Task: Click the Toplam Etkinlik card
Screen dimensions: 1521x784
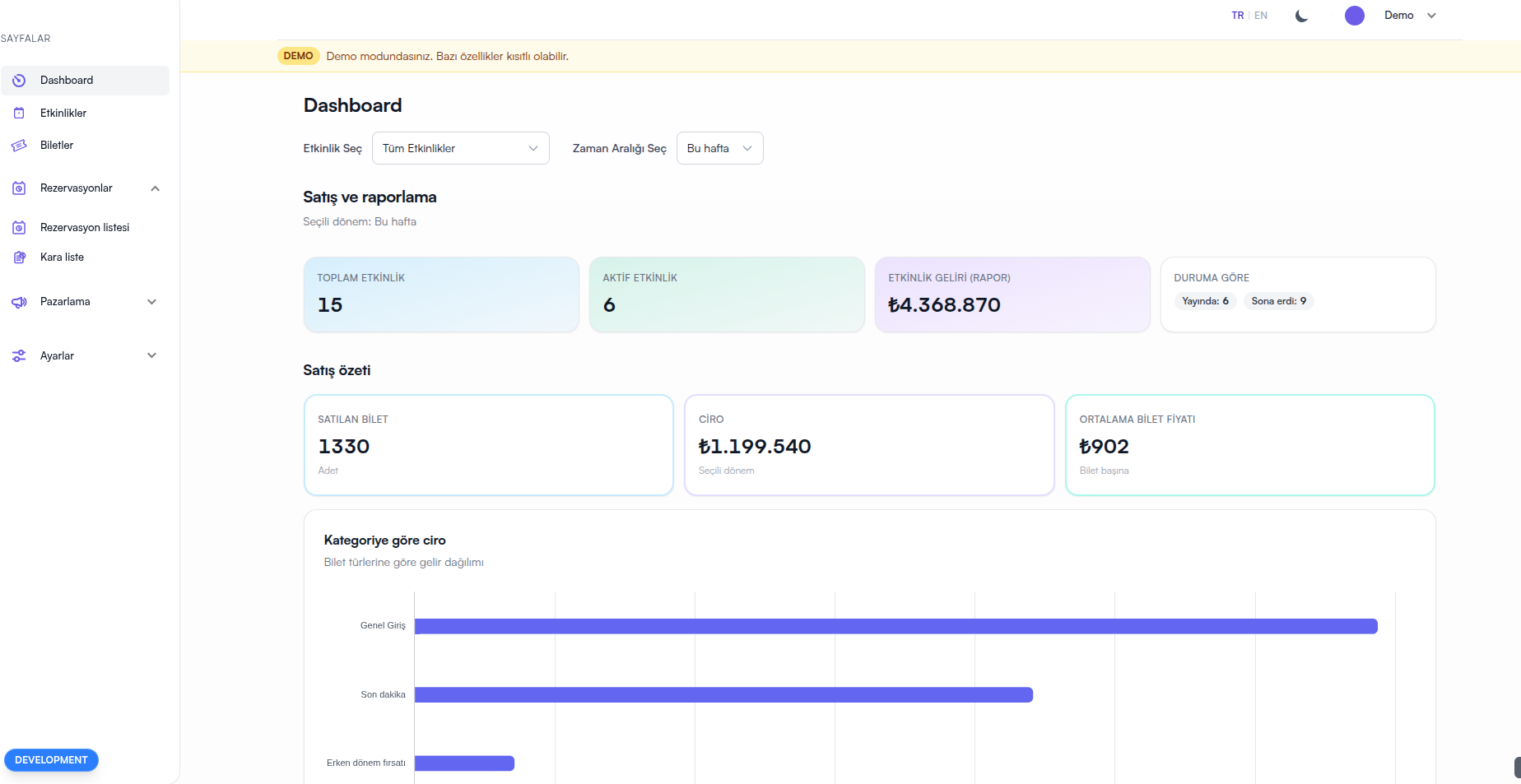Action: (441, 295)
